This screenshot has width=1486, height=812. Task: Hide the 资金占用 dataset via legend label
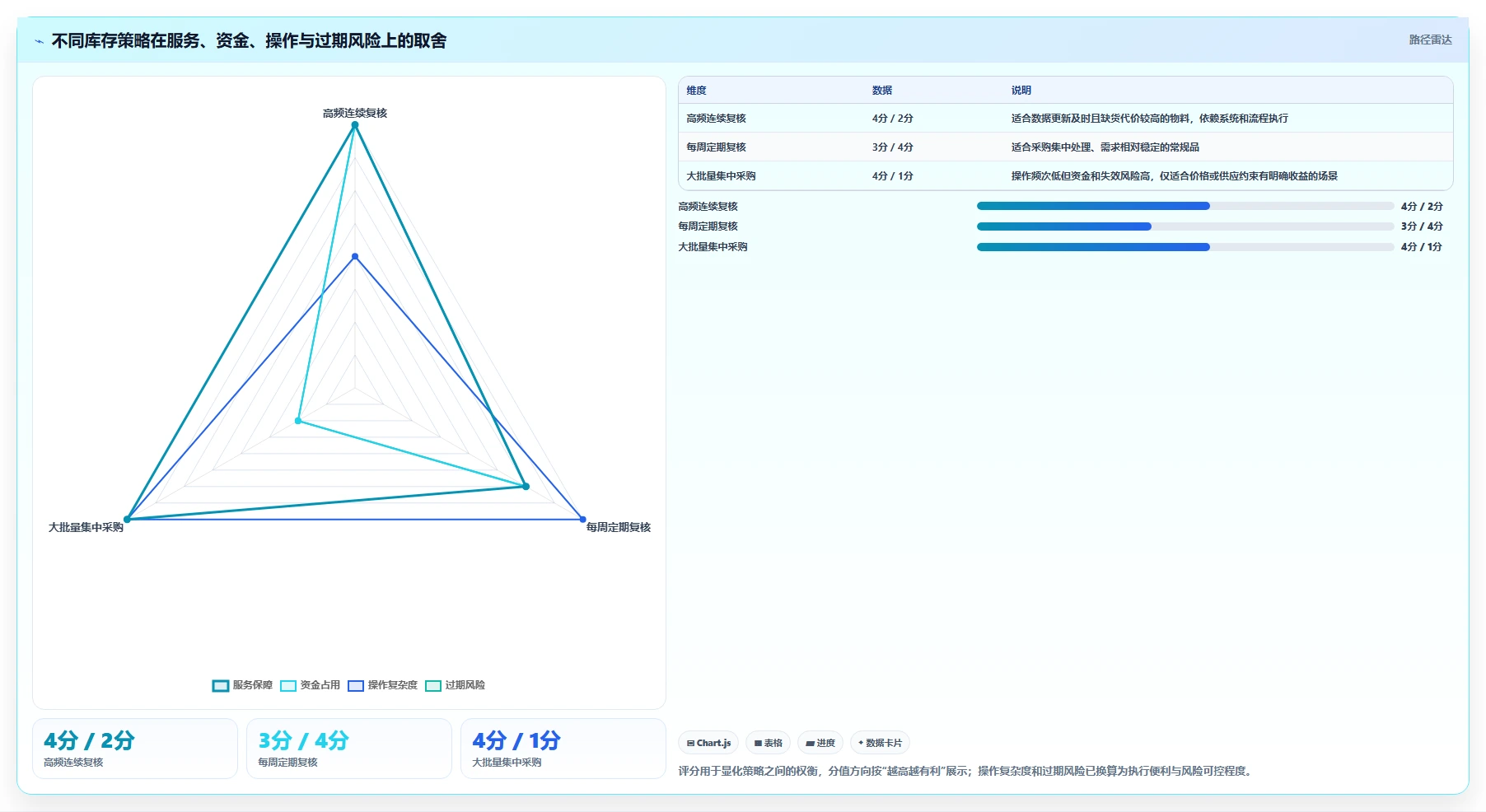coord(320,685)
